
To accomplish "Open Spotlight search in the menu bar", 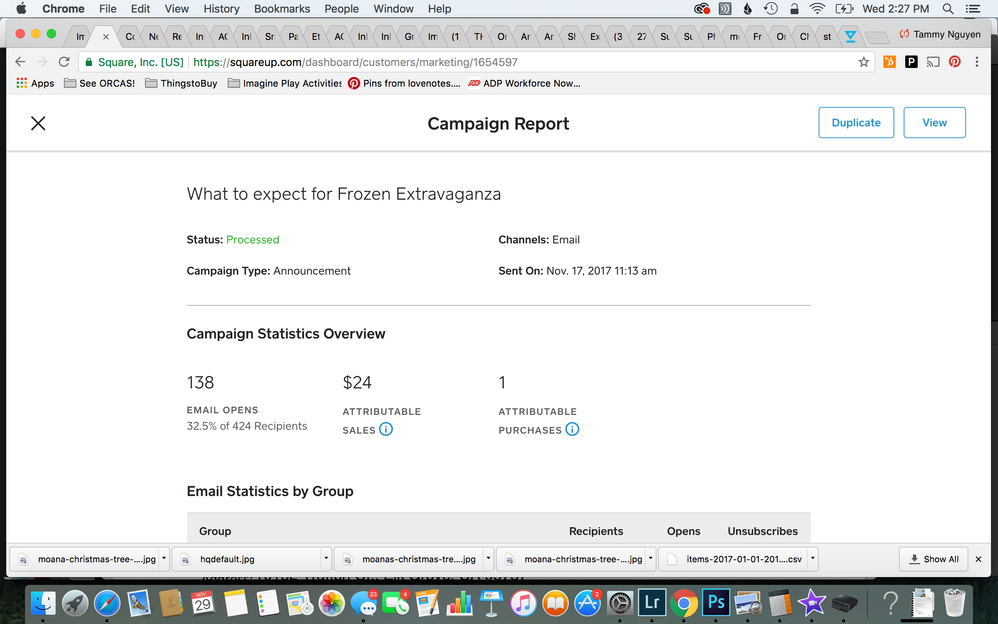I will (947, 9).
